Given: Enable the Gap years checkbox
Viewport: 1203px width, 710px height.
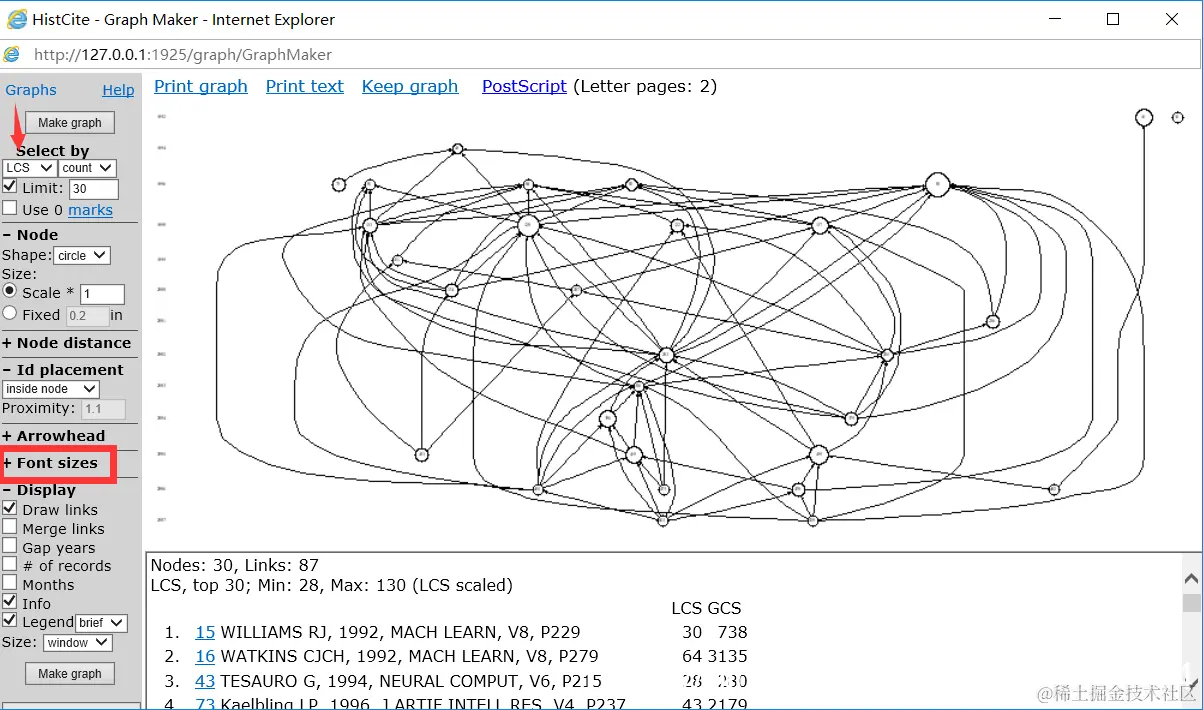Looking at the screenshot, I should click(10, 546).
